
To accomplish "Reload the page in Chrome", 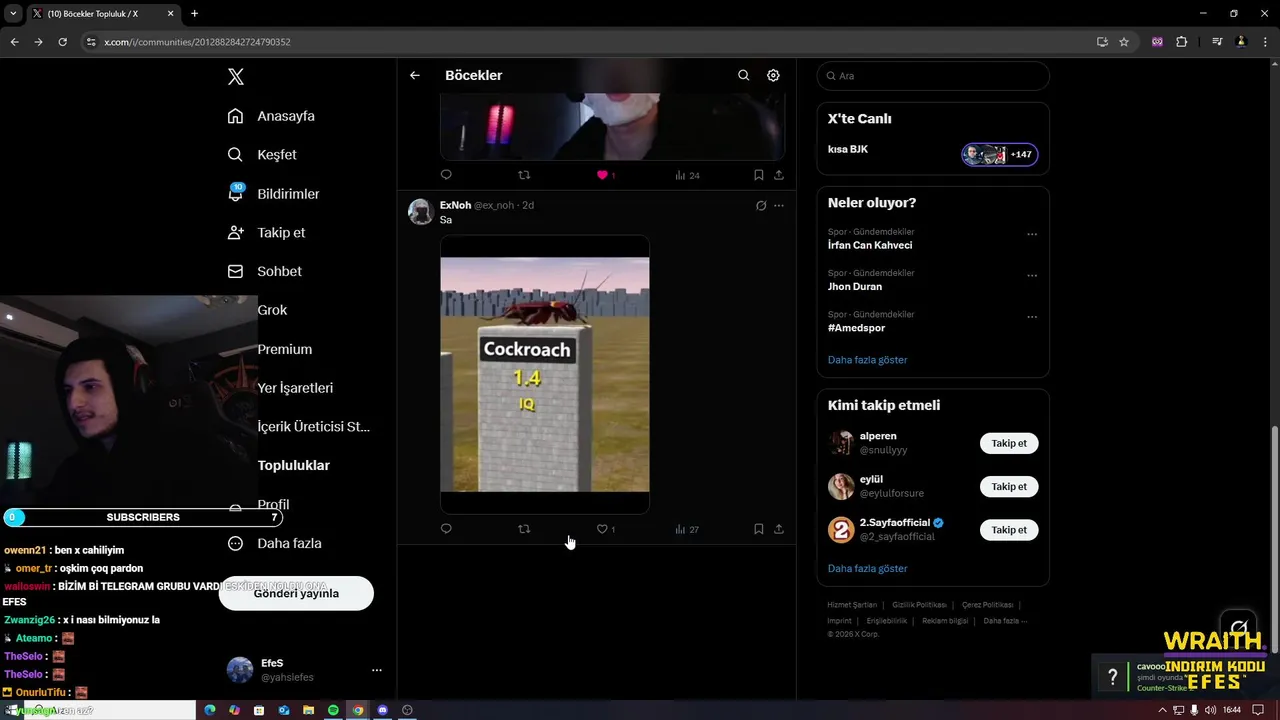I will [x=62, y=42].
